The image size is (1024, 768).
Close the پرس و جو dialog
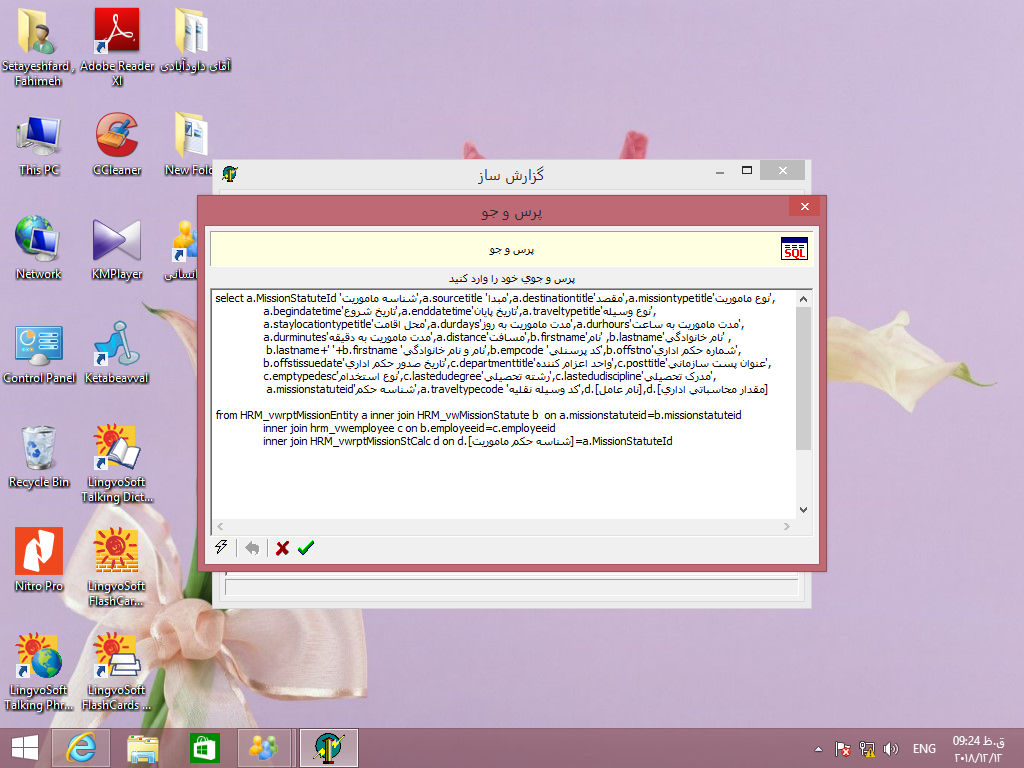click(805, 206)
